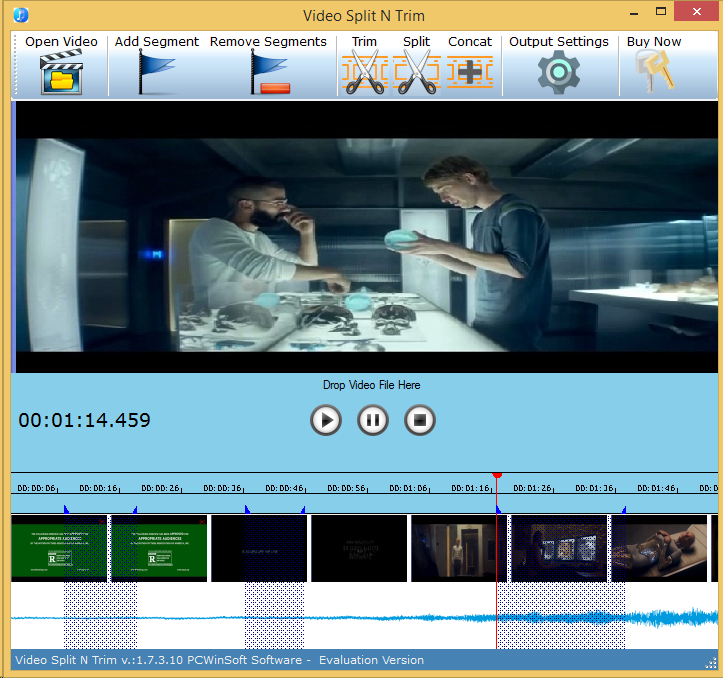Select the dark title text thumbnail
The height and width of the screenshot is (678, 723).
point(359,548)
